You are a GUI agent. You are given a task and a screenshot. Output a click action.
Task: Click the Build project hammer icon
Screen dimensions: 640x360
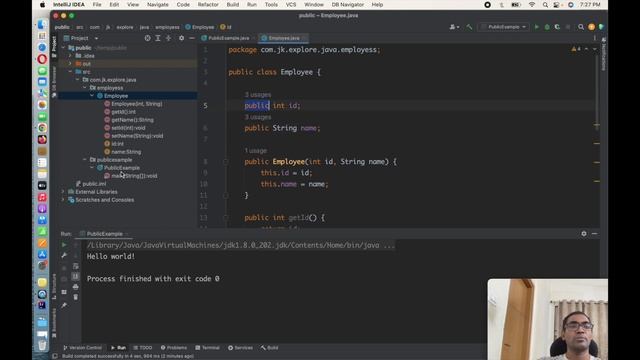[x=469, y=27]
